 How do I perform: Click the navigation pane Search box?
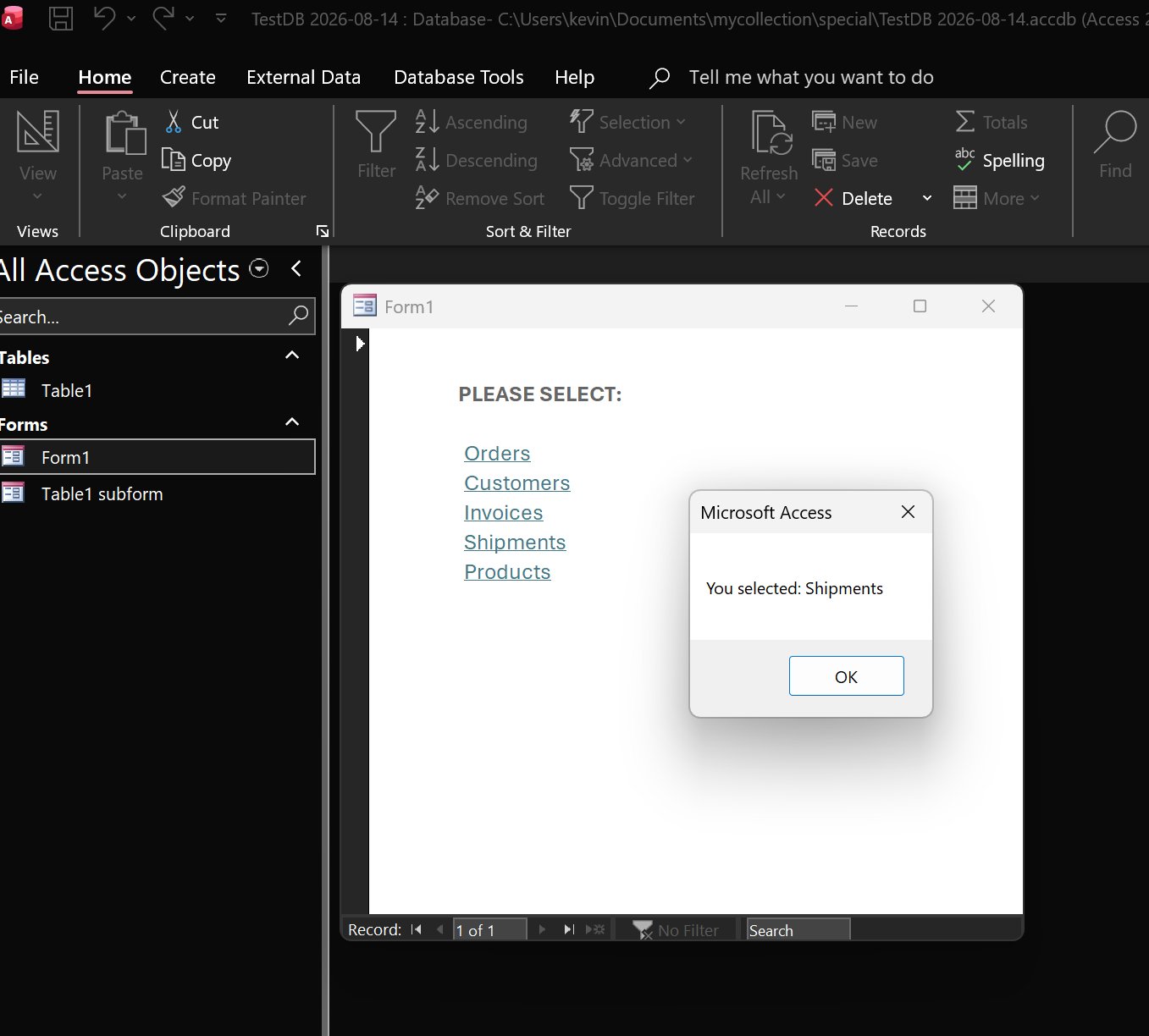(157, 317)
